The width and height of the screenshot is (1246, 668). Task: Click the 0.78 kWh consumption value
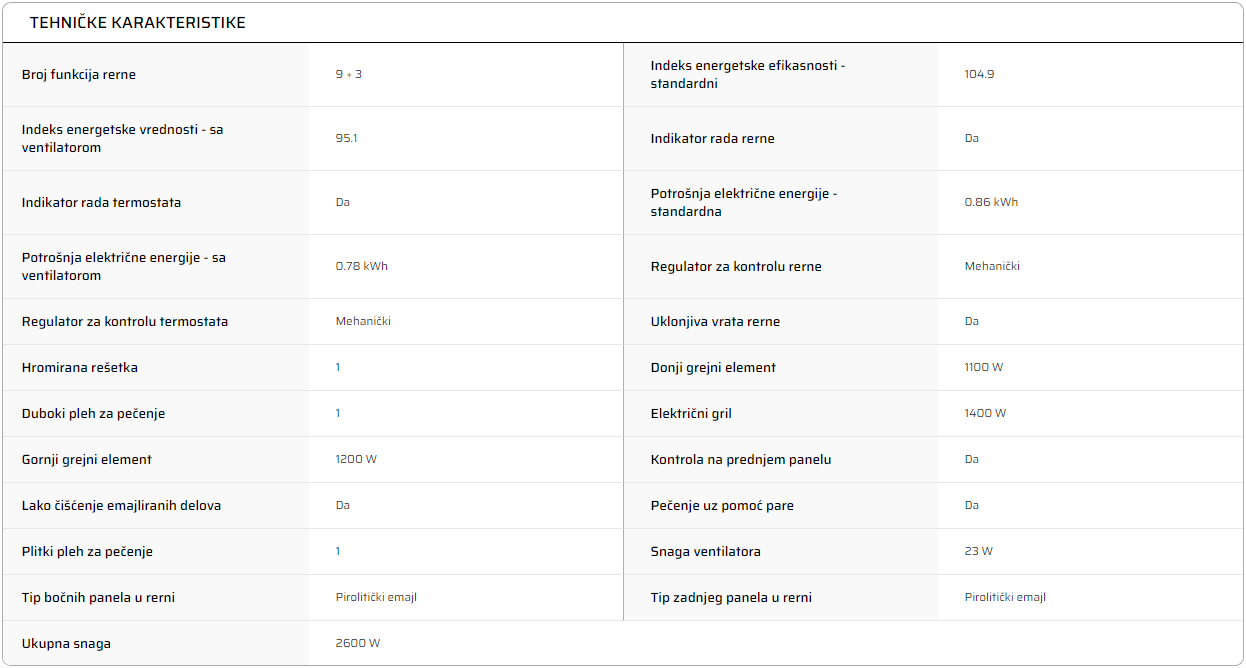click(362, 267)
